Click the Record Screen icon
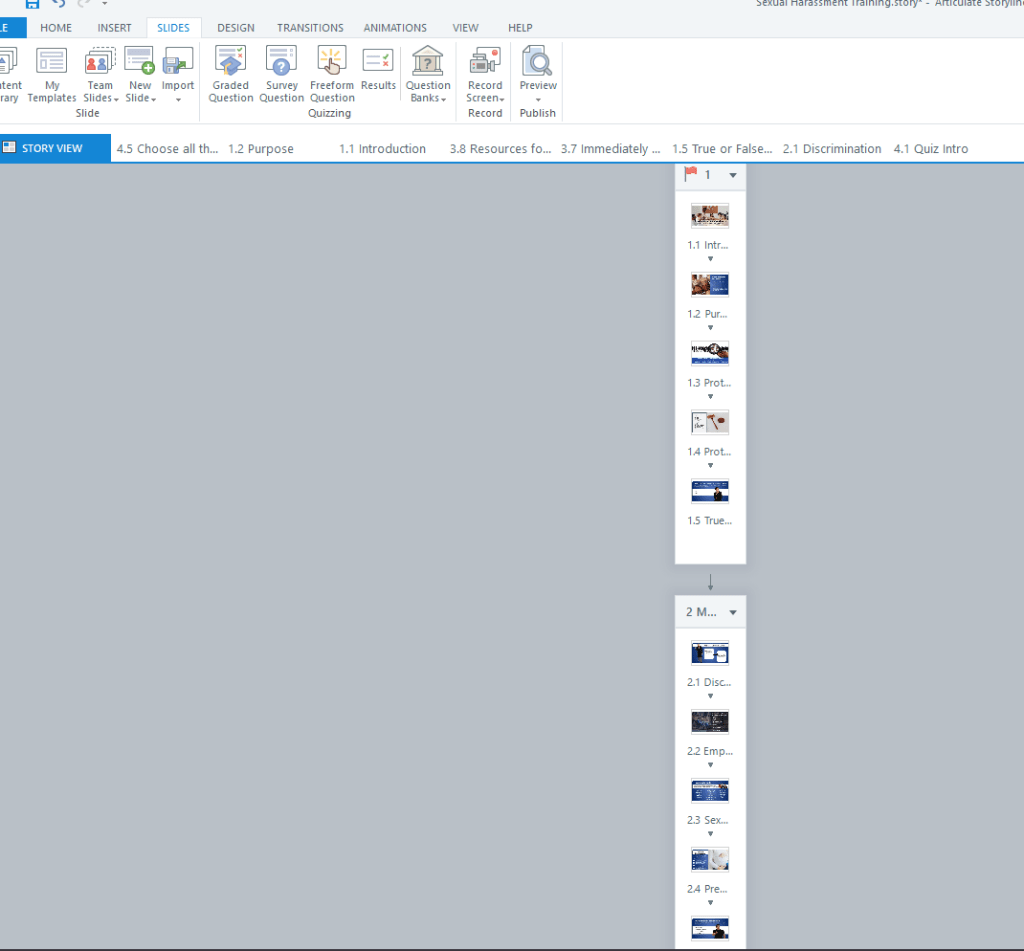Viewport: 1024px width, 951px height. (485, 63)
